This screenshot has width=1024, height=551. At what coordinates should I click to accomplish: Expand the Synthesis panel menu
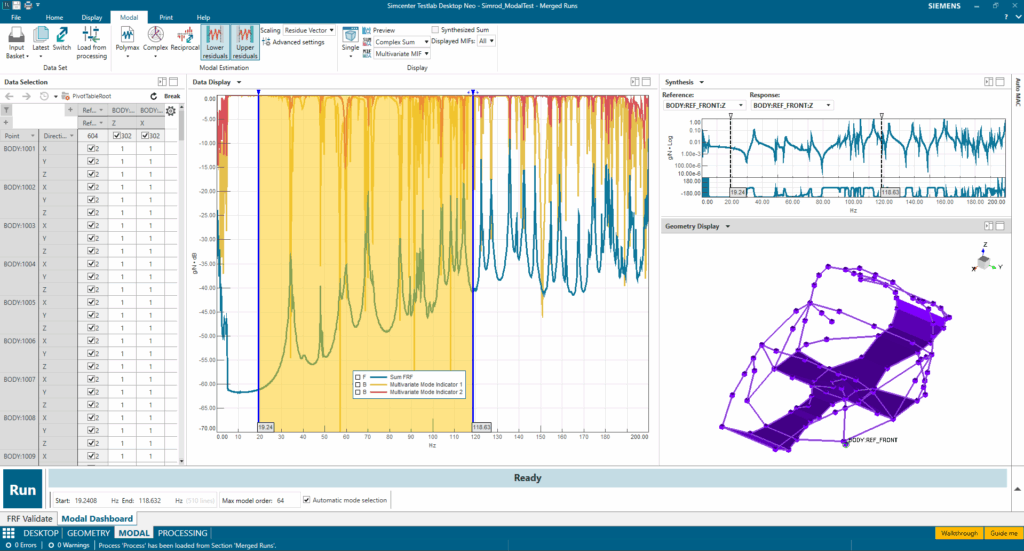[701, 82]
